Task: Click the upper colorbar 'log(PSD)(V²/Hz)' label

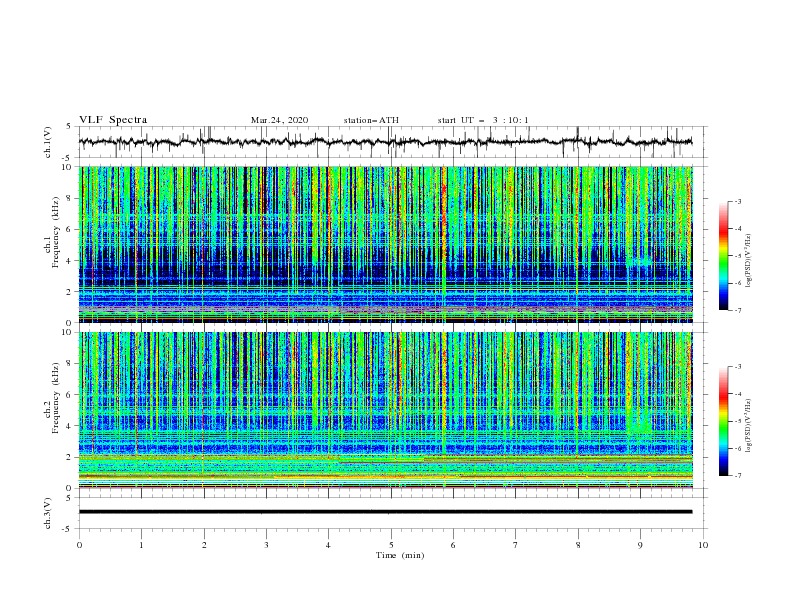Action: [748, 261]
